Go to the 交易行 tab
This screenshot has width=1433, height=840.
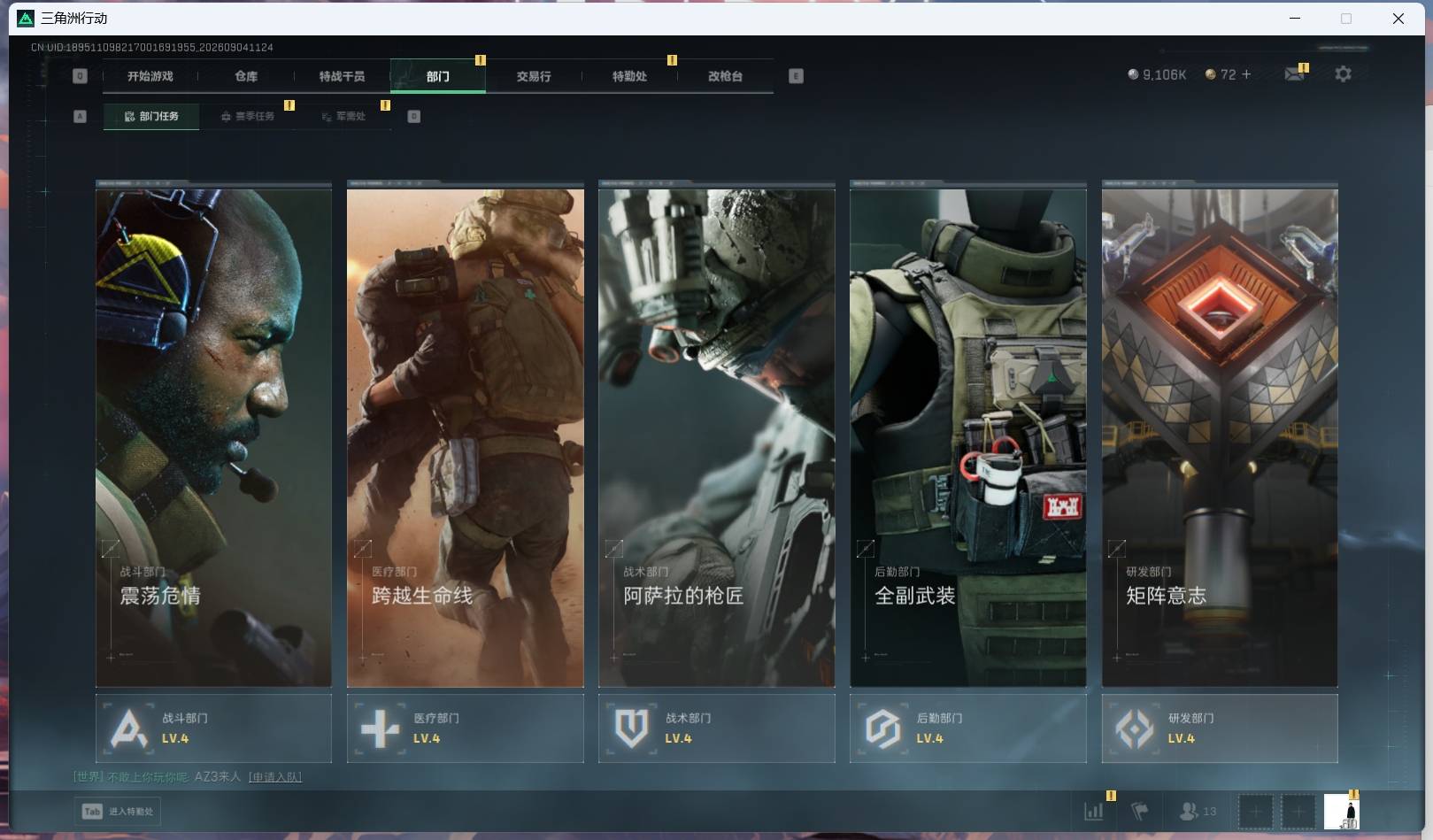click(534, 76)
